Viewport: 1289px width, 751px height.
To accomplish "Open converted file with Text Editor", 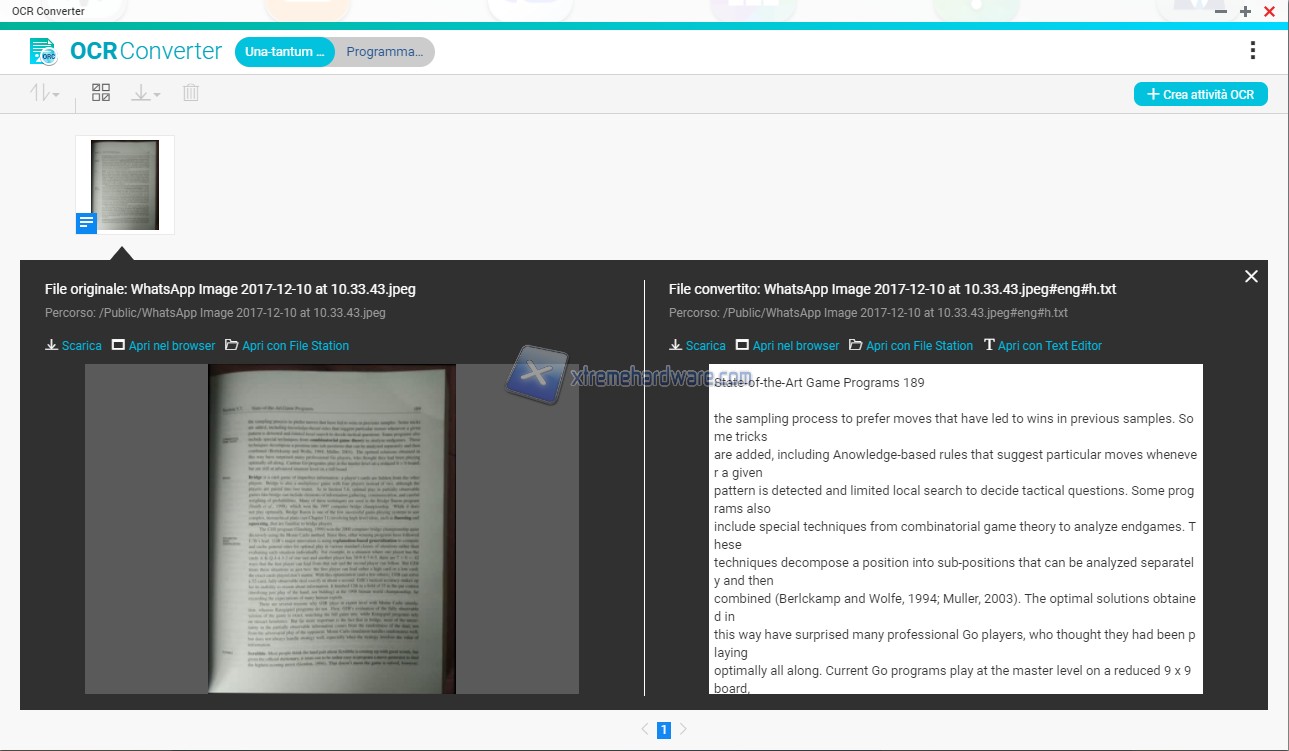I will pos(1043,345).
